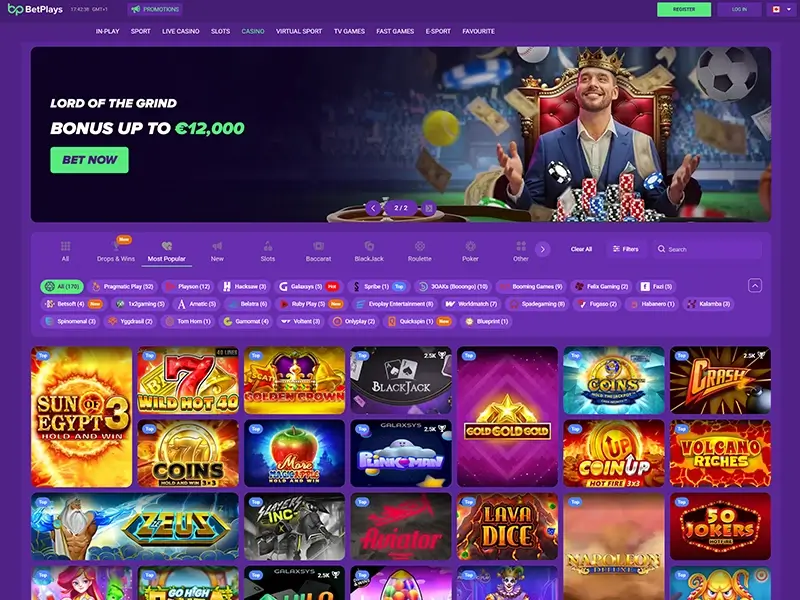Image resolution: width=800 pixels, height=600 pixels.
Task: Toggle the Pragmatic Play (52) provider filter
Action: 122,287
